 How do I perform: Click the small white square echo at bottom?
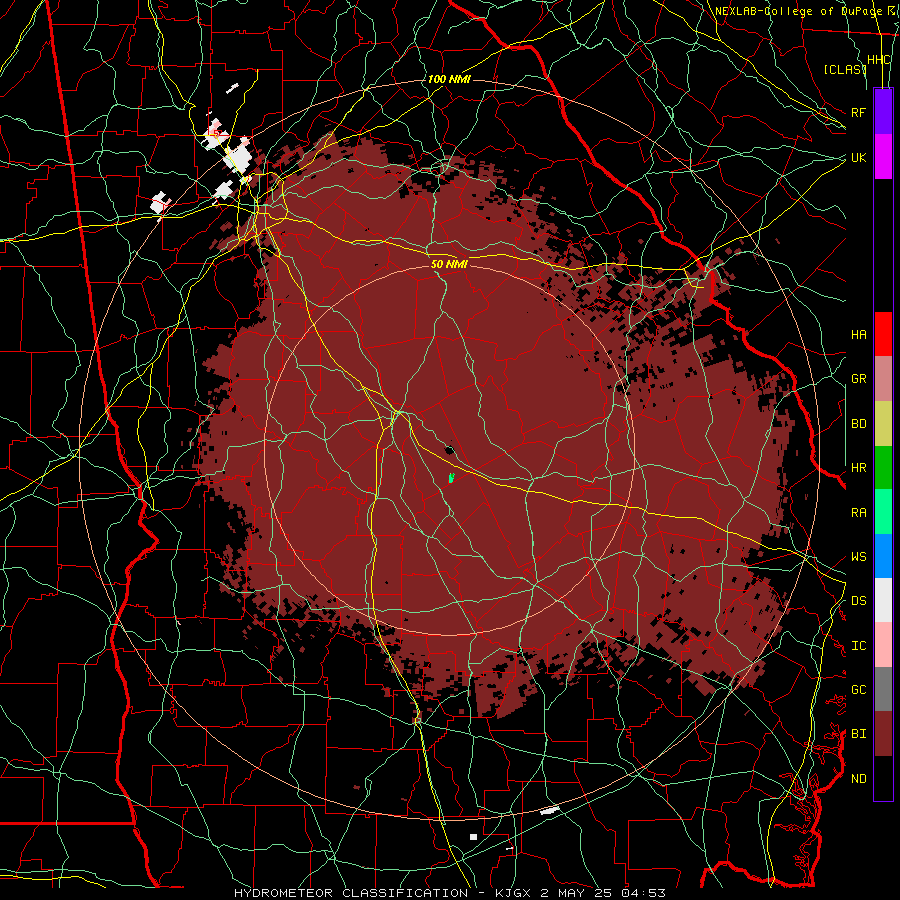coord(474,837)
